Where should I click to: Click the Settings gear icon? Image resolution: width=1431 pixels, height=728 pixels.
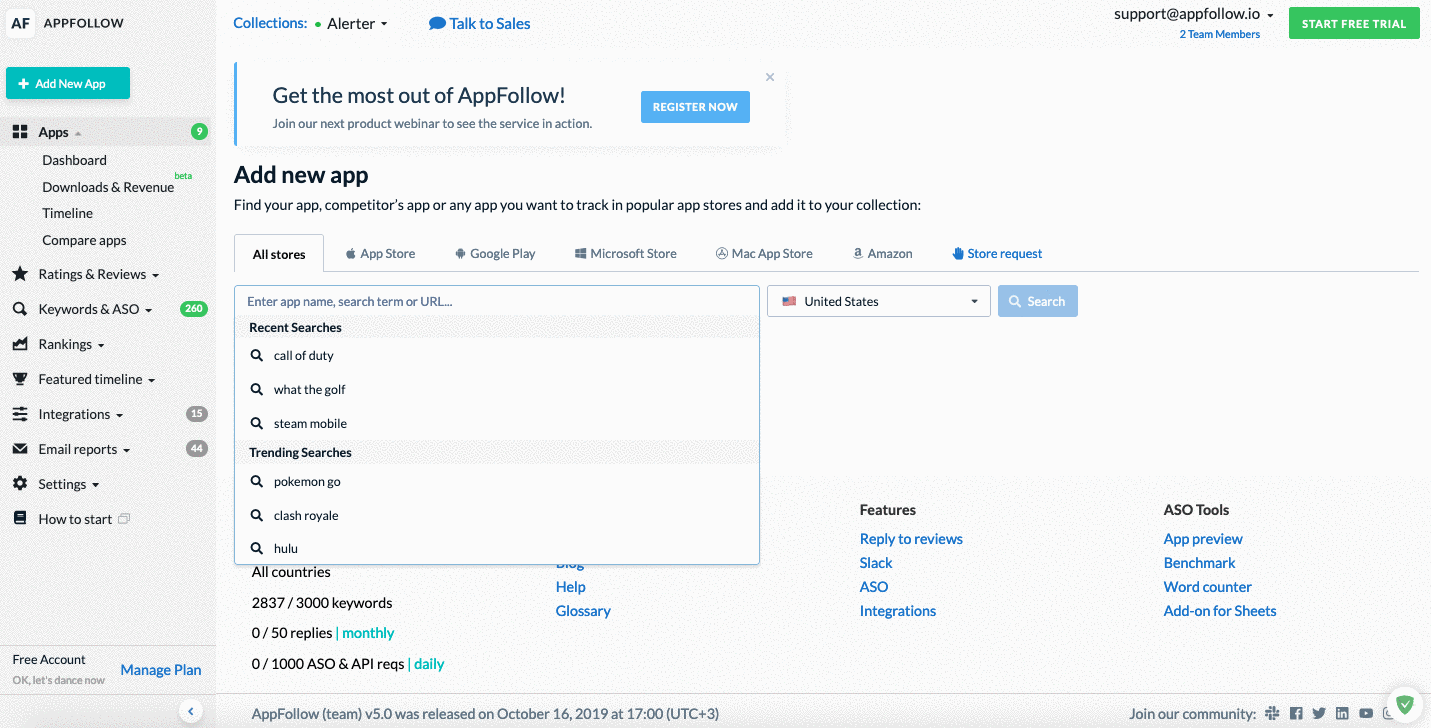pyautogui.click(x=20, y=484)
